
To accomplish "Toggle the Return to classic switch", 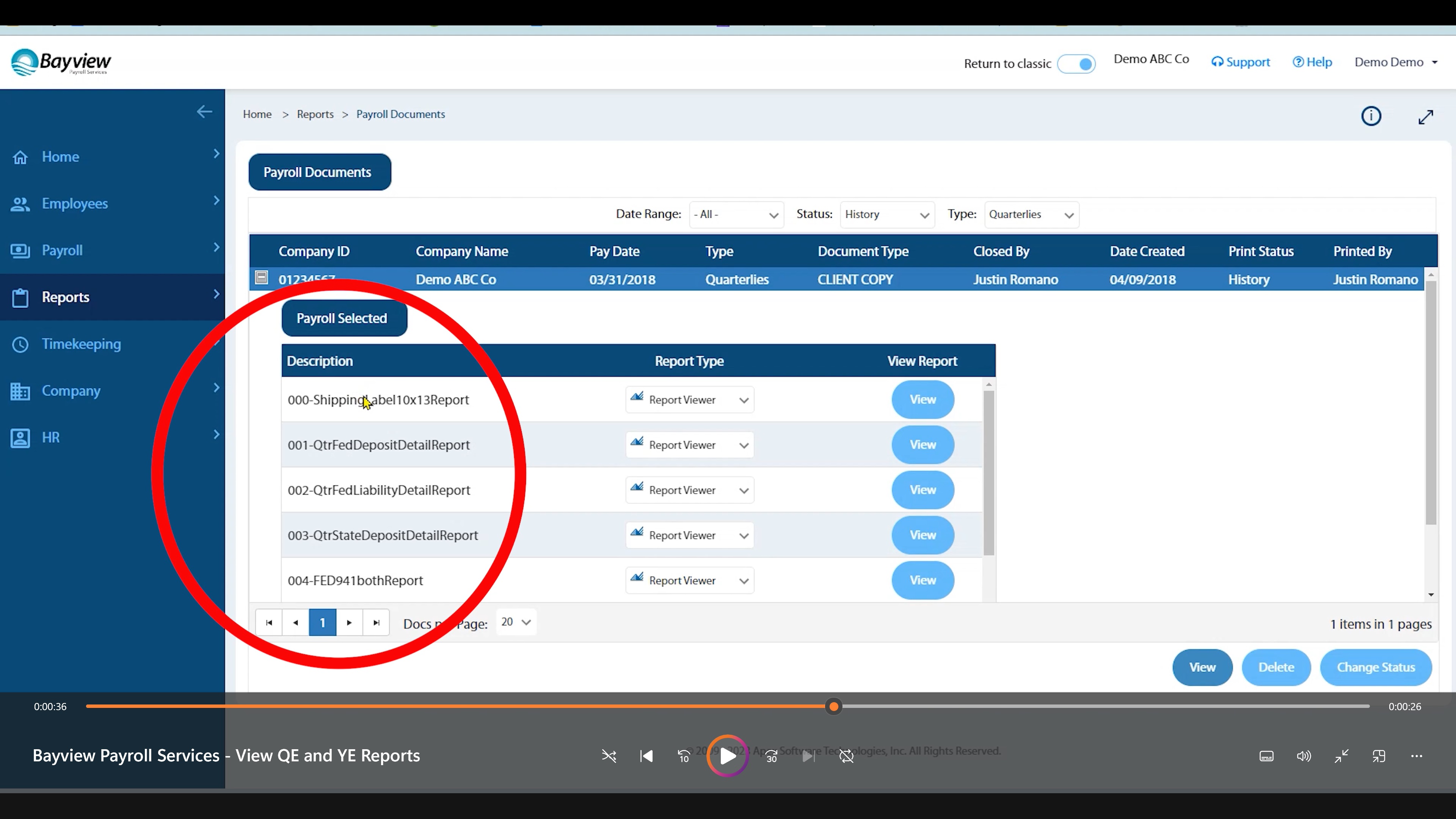I will click(x=1076, y=64).
